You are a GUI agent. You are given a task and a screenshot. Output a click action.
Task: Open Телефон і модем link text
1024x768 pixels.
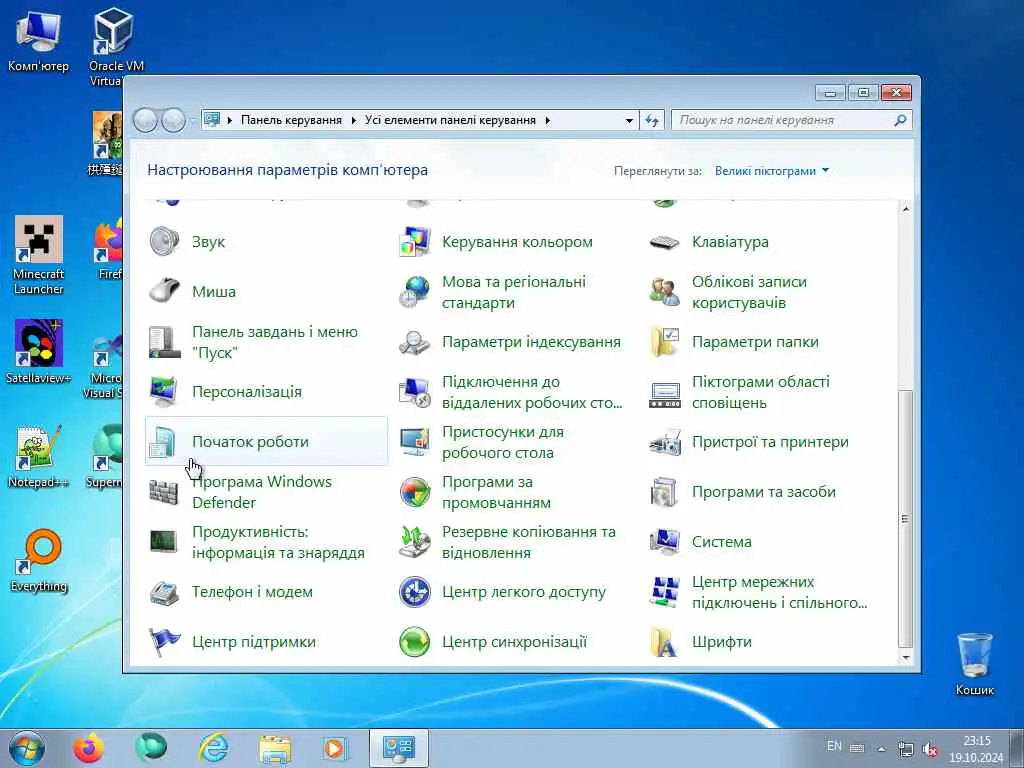point(252,592)
